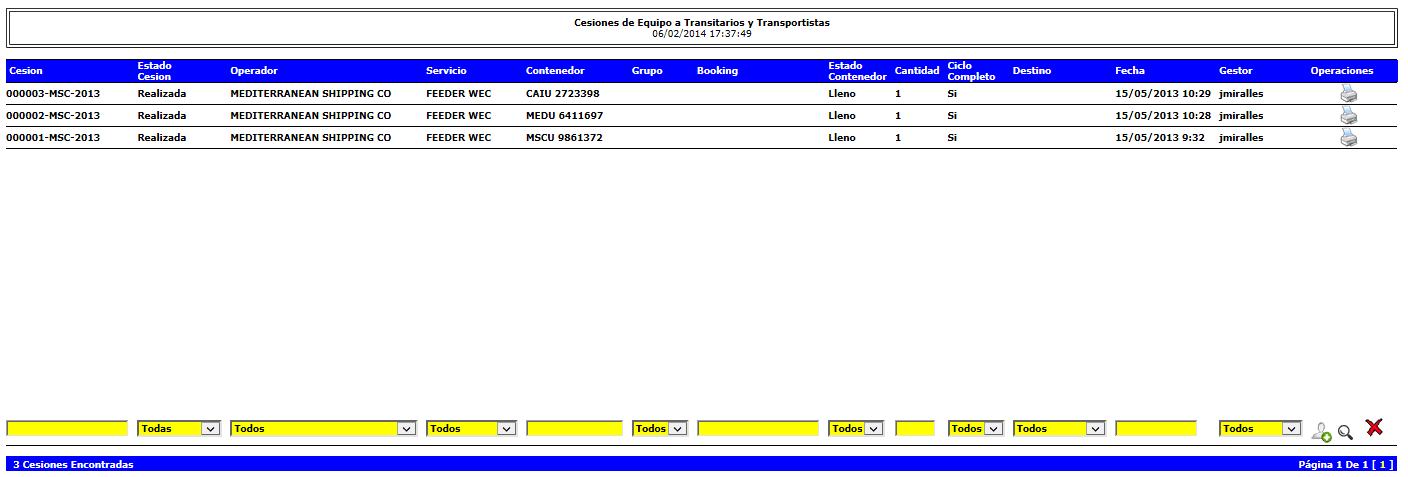
Task: Sort by the Estado Cesion column header
Action: point(155,71)
